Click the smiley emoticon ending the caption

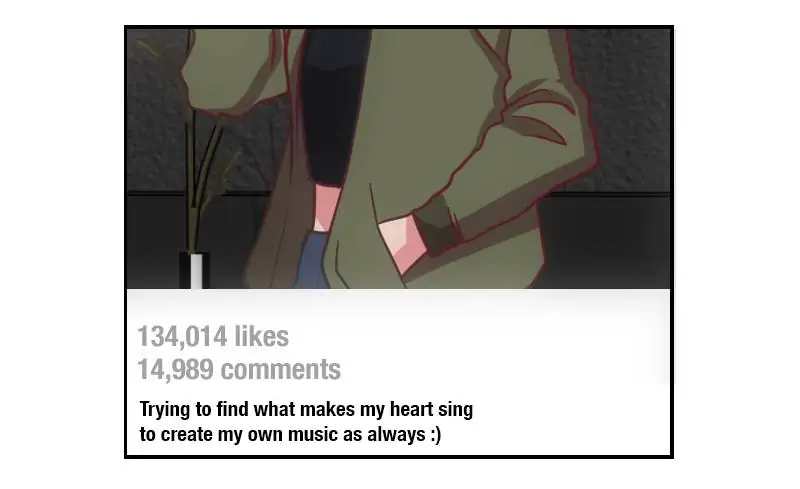tap(435, 434)
